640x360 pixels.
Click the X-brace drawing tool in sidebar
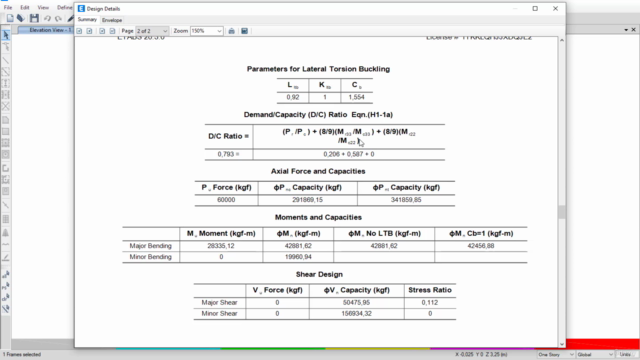(x=6, y=107)
